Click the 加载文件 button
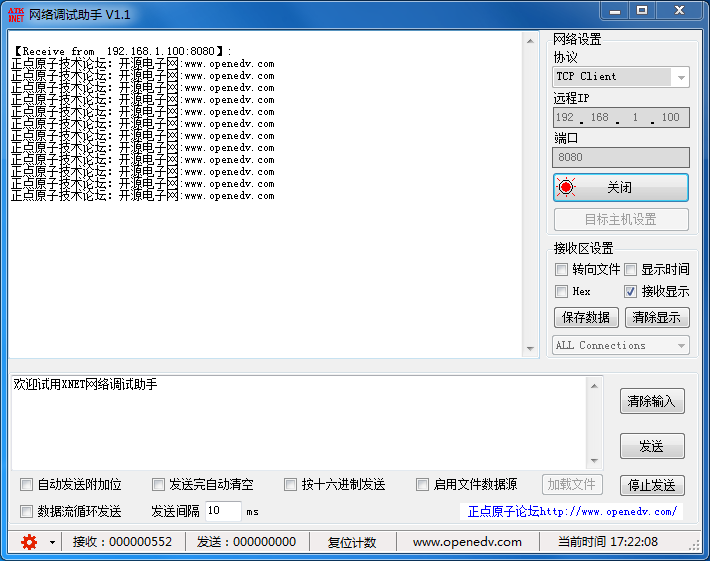Image resolution: width=710 pixels, height=561 pixels. [x=572, y=484]
